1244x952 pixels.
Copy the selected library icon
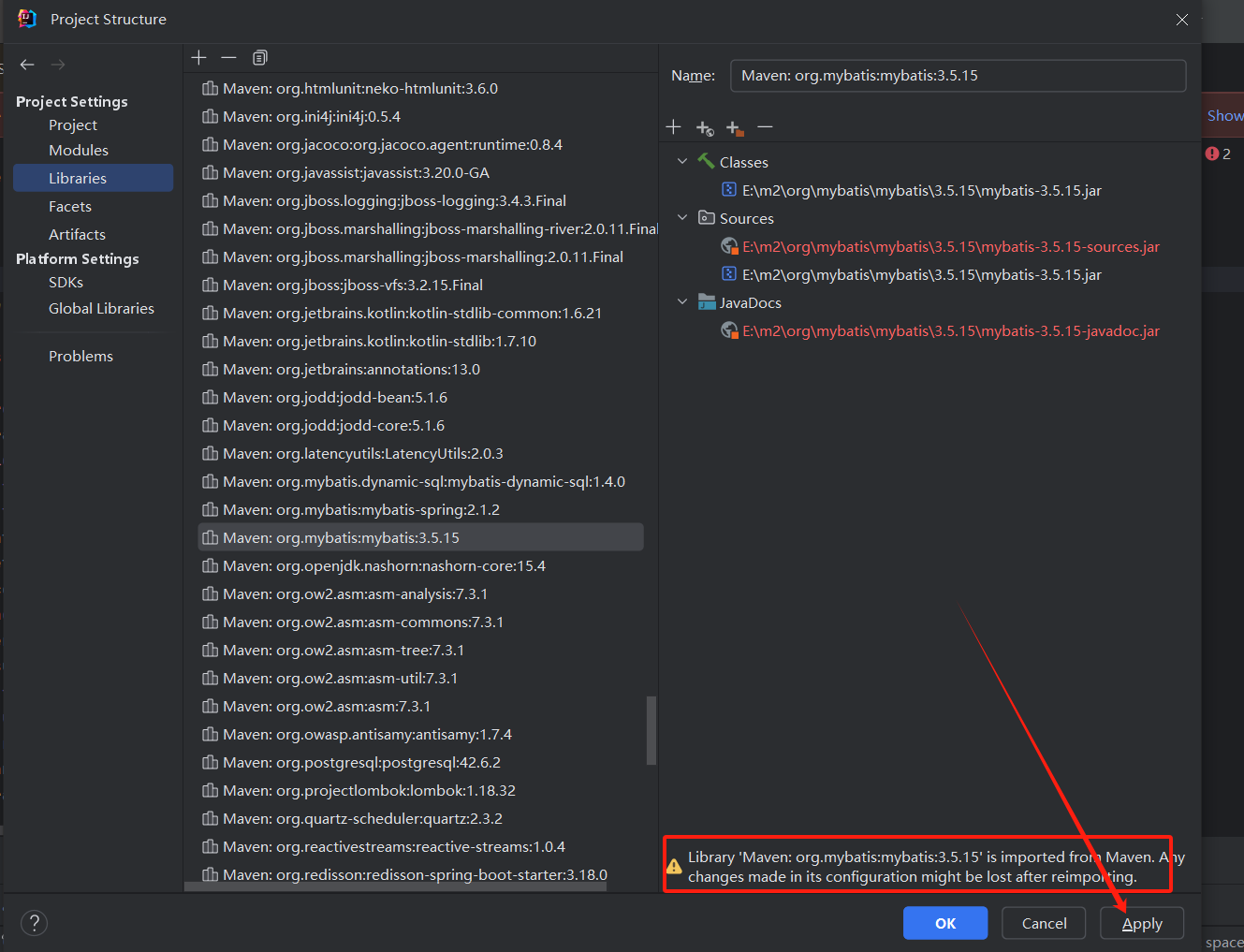click(260, 58)
